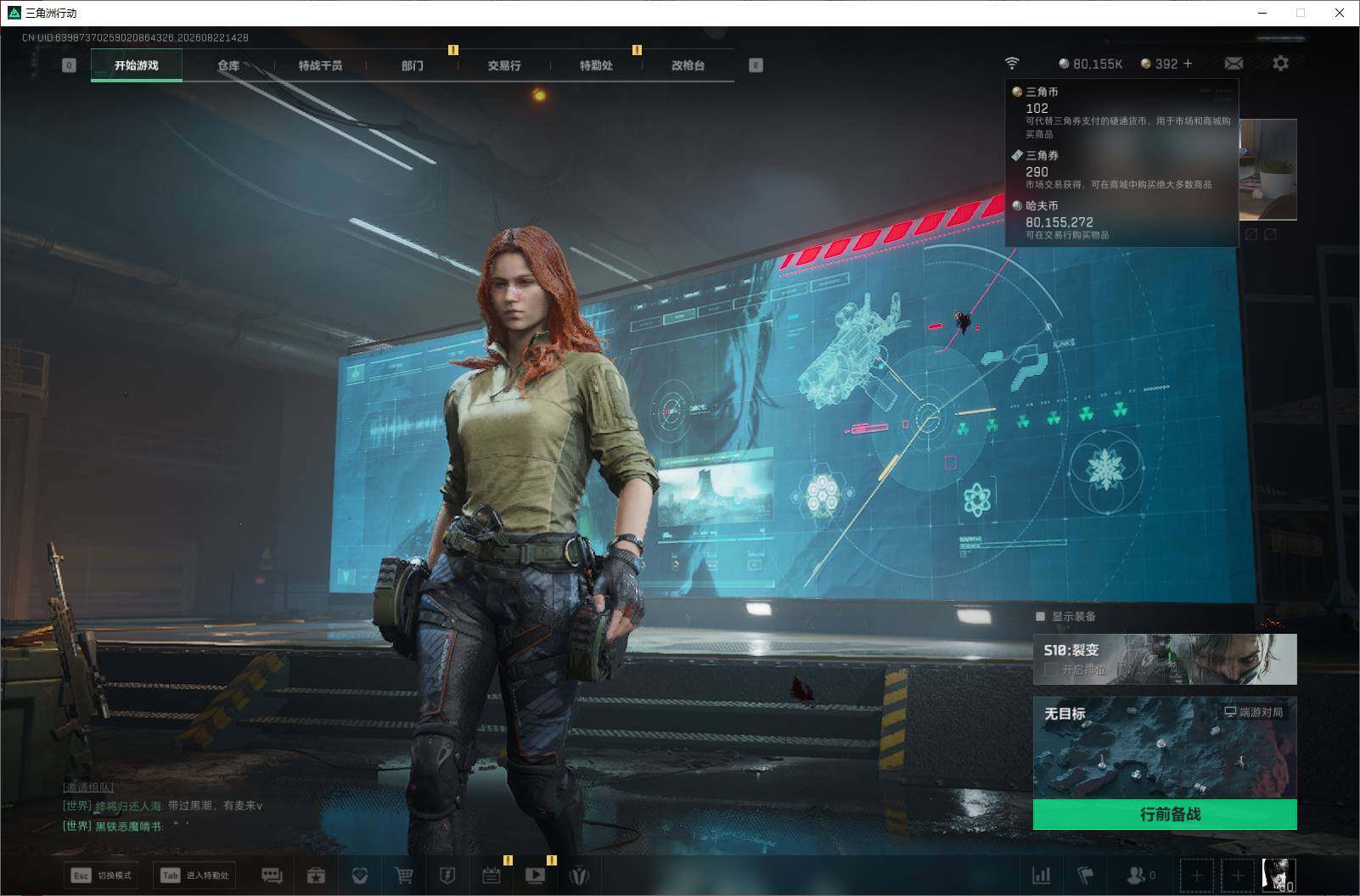
Task: Click the 290 value in popup
Action: [1037, 171]
